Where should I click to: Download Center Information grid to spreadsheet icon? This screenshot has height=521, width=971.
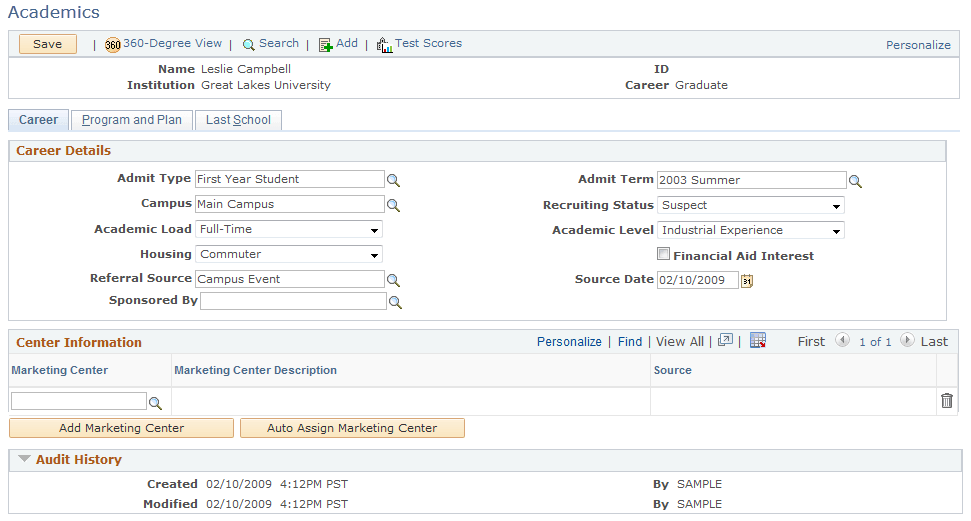[x=758, y=340]
